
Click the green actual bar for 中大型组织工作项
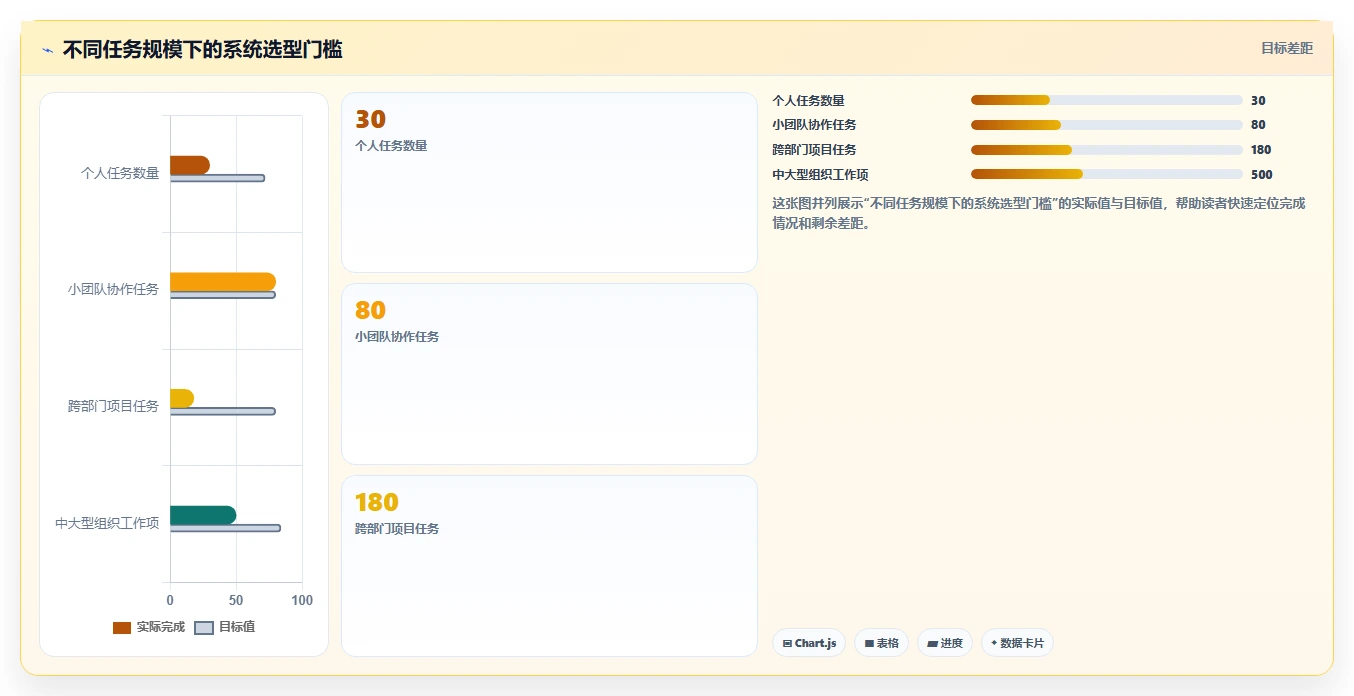[202, 515]
